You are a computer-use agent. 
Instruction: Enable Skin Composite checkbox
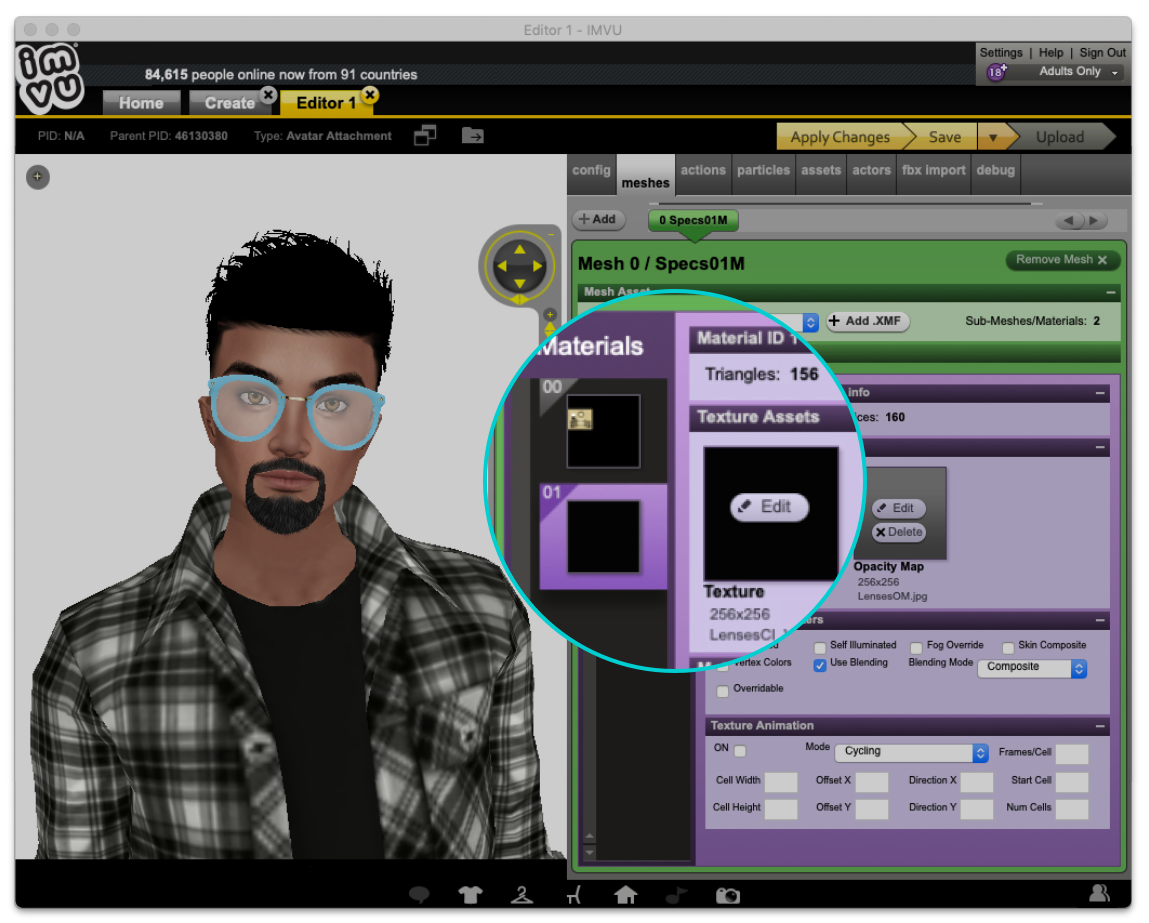1008,648
